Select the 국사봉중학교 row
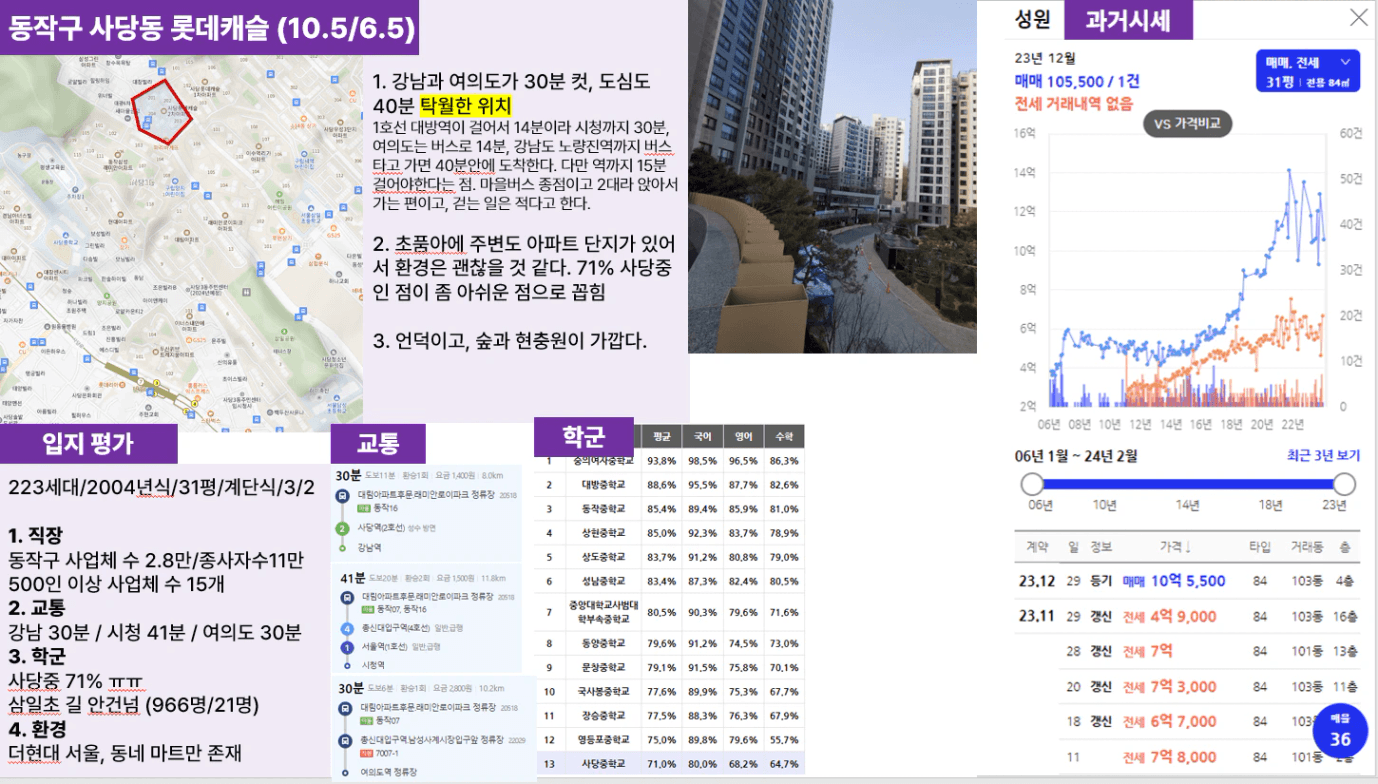This screenshot has height=784, width=1378. [x=669, y=691]
